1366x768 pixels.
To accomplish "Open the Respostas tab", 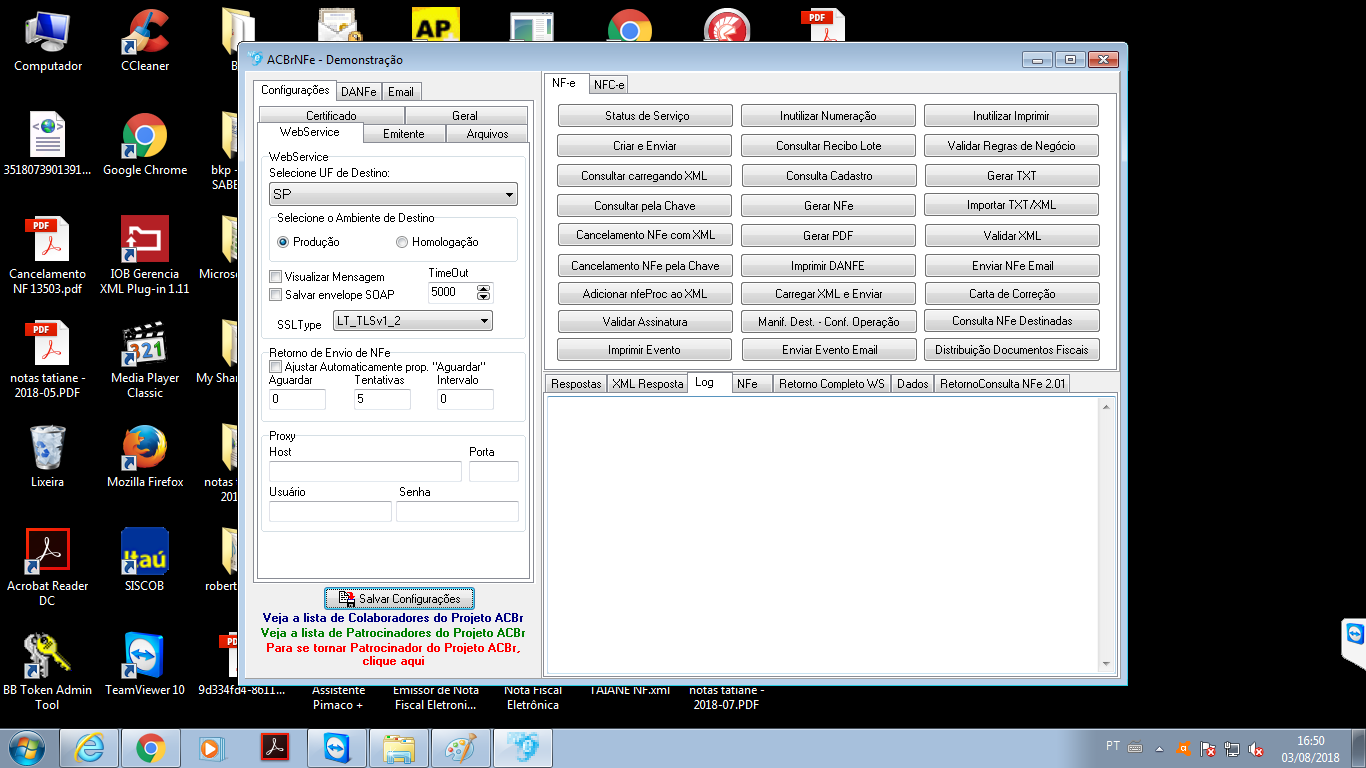I will 577,383.
